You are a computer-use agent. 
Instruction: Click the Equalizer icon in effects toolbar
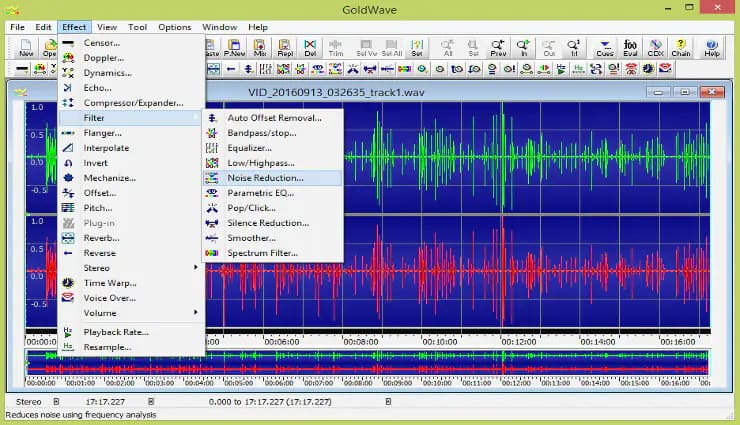(266, 69)
